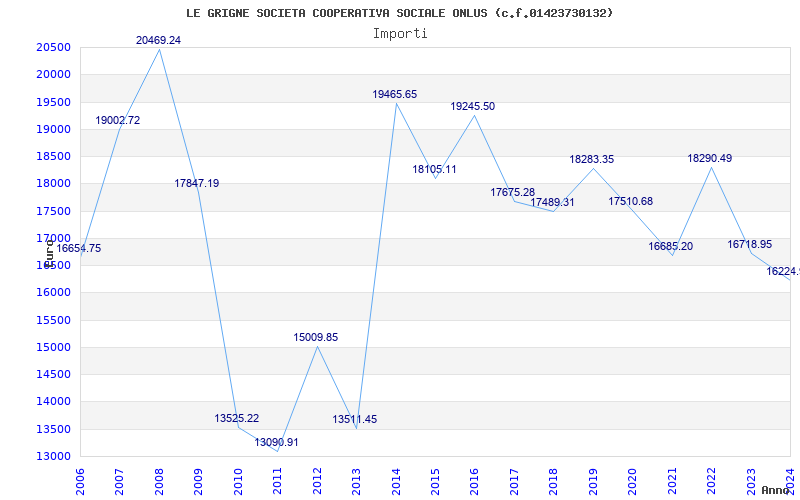Click y-axis value 15500
Viewport: 800px width, 500px height.
(53, 320)
